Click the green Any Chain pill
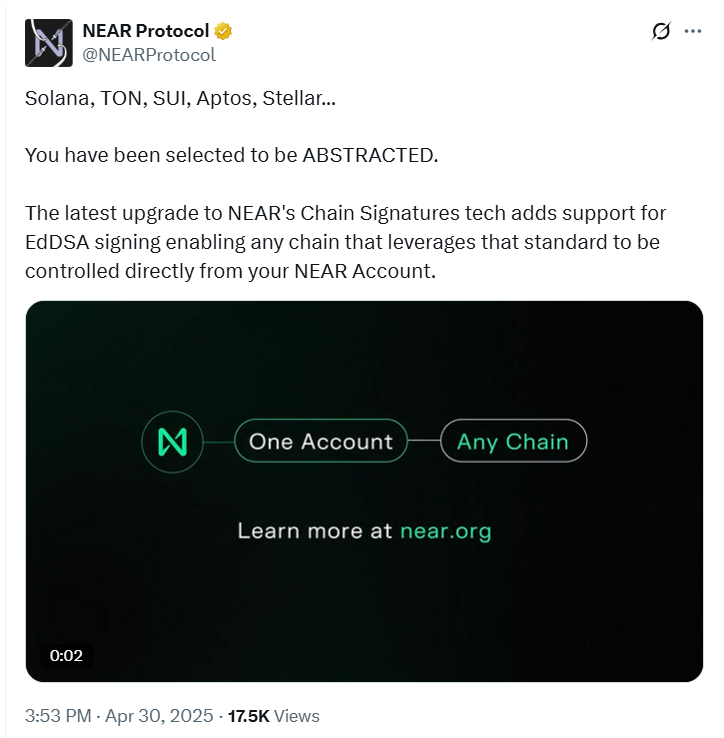Image resolution: width=724 pixels, height=738 pixels. pos(512,441)
